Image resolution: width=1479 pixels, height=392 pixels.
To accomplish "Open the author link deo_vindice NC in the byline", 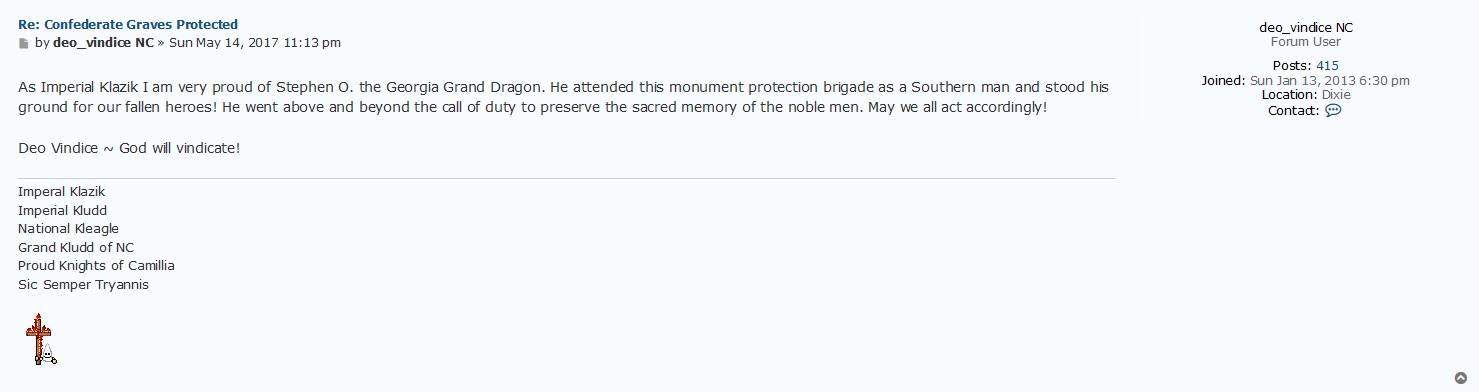I will [x=103, y=43].
